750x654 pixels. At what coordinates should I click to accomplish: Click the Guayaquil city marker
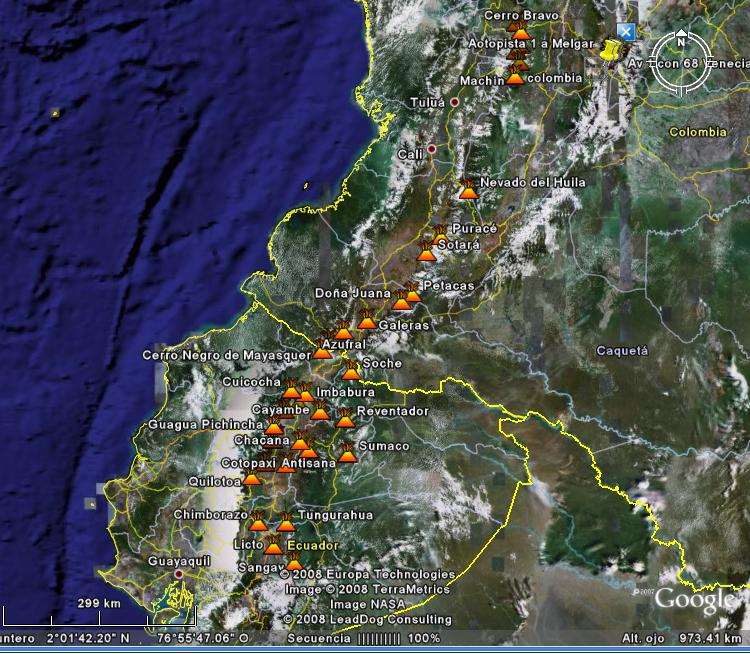(179, 575)
